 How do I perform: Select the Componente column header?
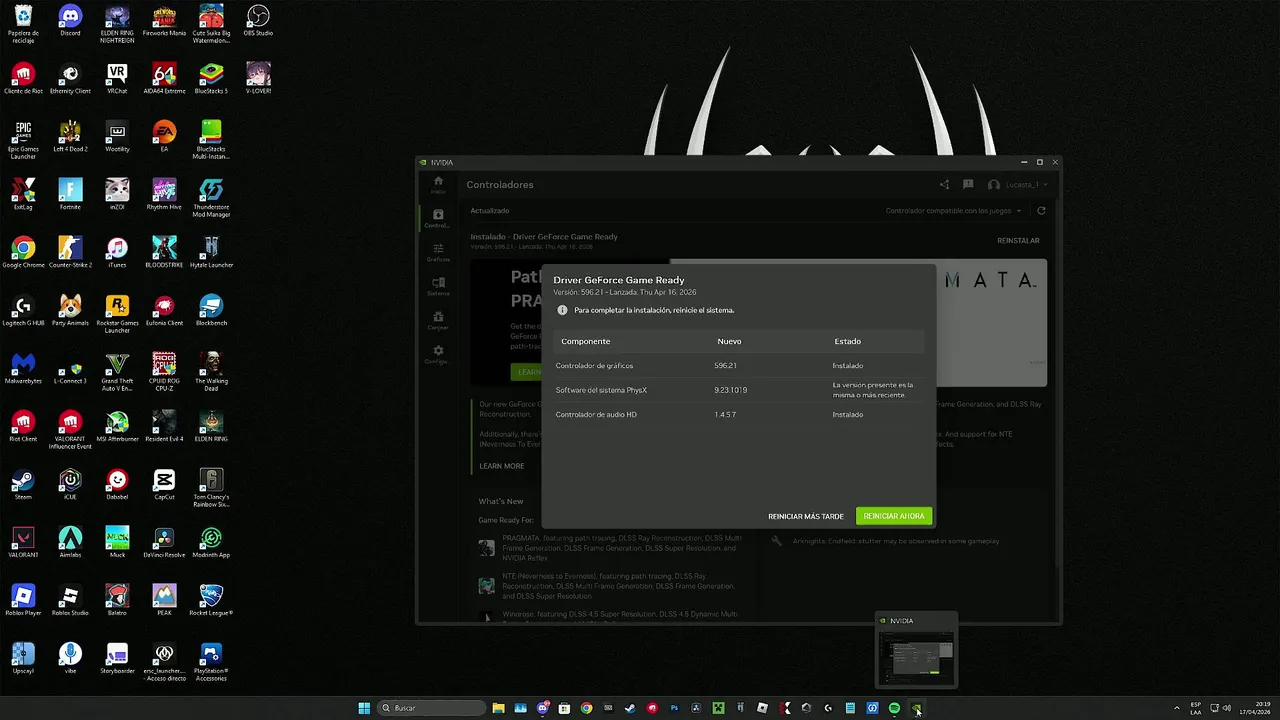585,341
